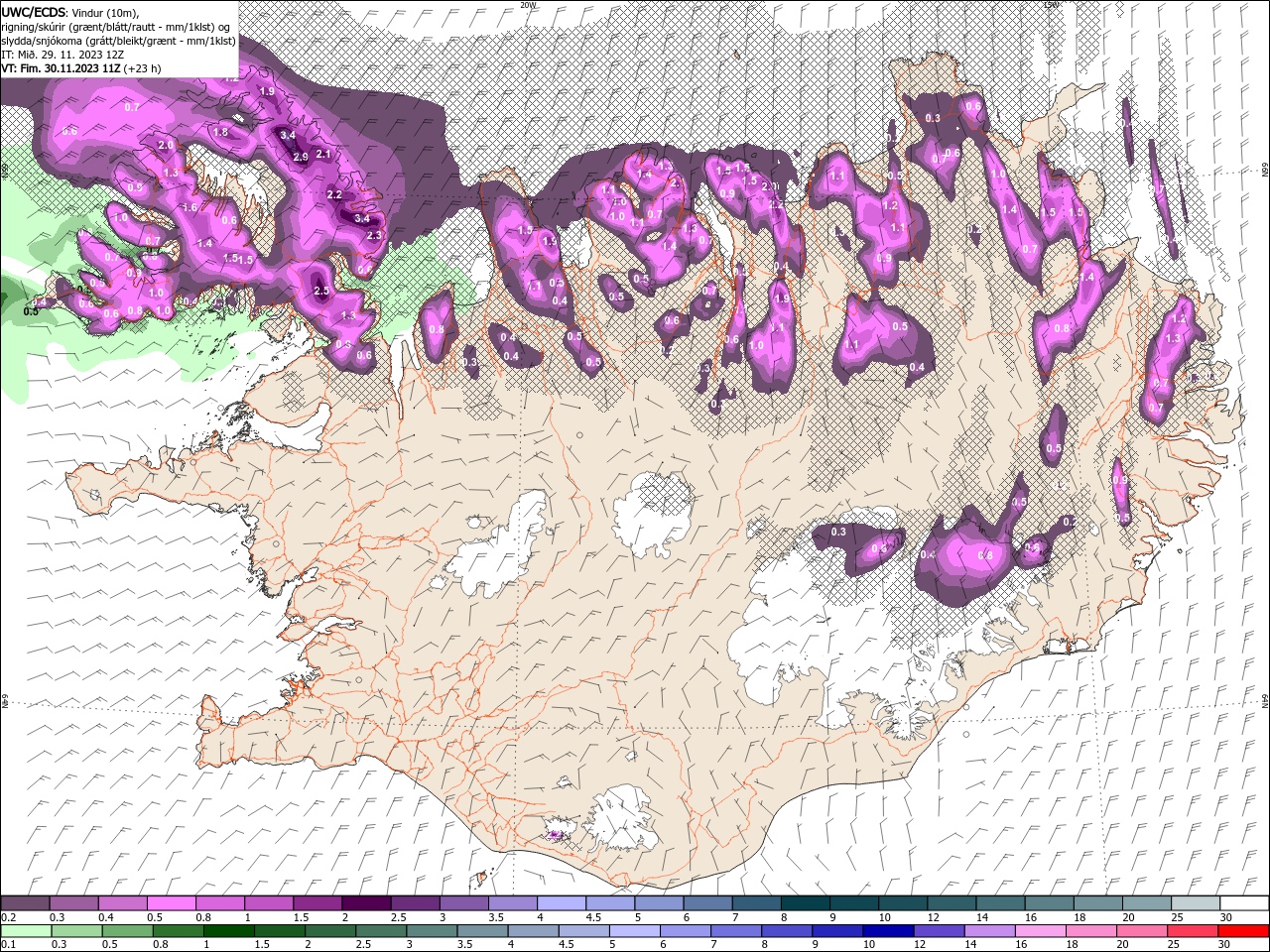1270x952 pixels.
Task: Click the 15W longitude label
Action: (x=1052, y=4)
